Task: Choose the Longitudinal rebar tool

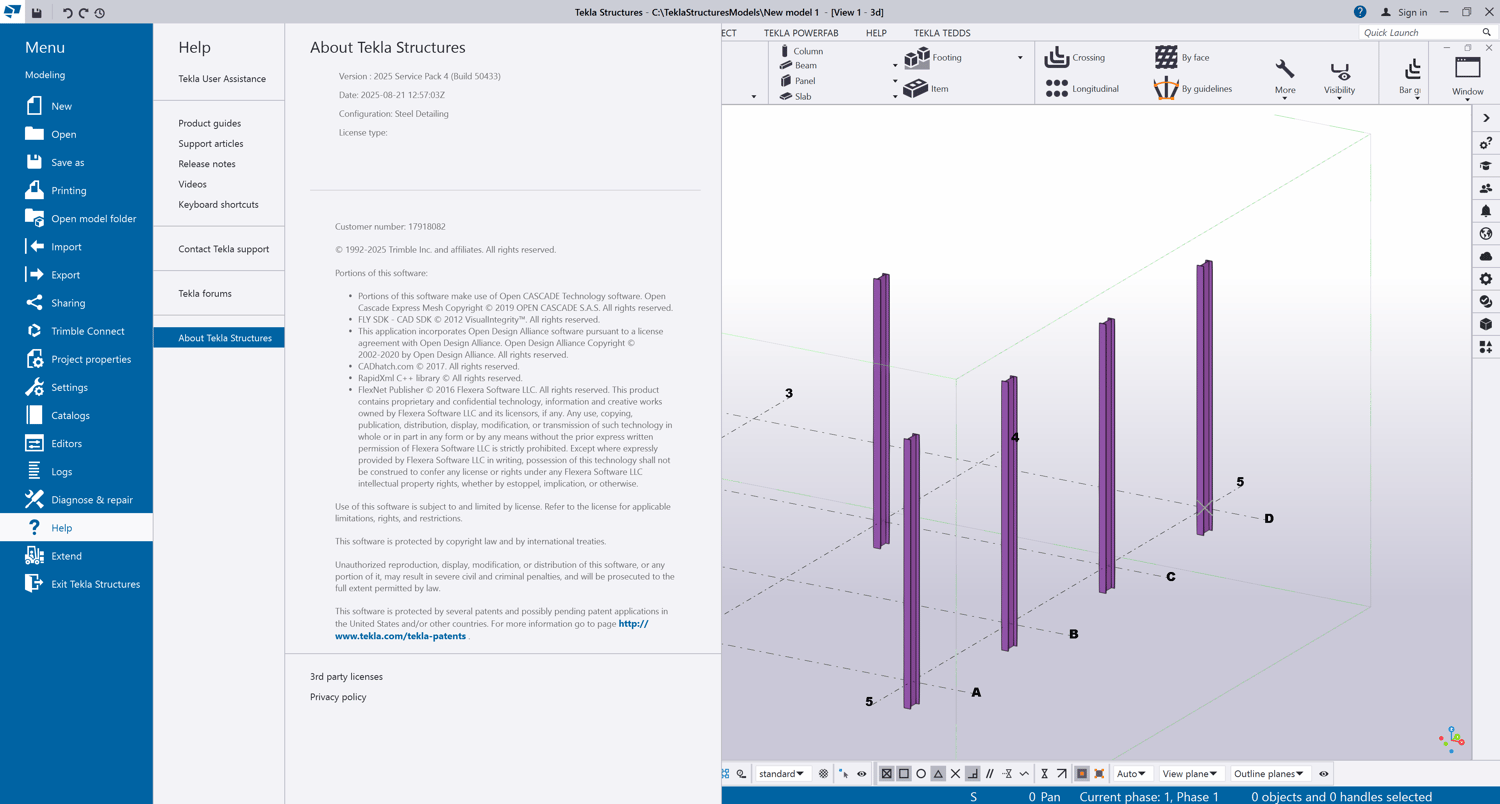Action: pos(1081,89)
